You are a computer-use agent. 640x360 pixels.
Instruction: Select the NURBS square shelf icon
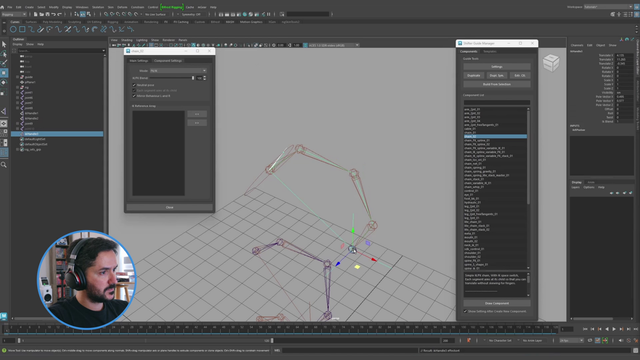[22, 29]
